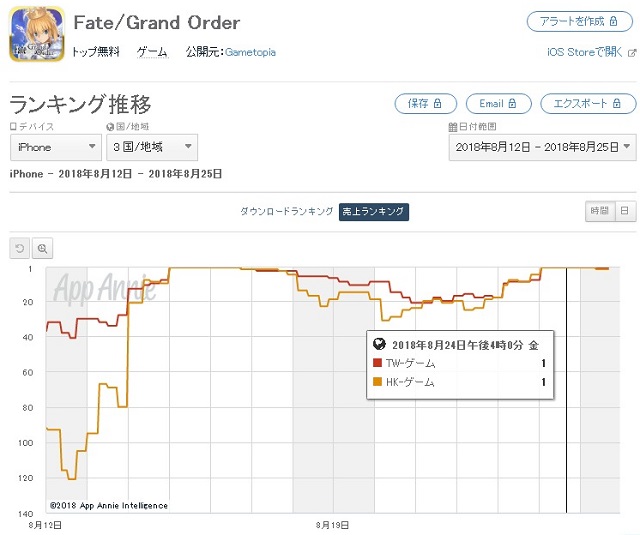Click the lock icon on アラートを作成 button
Screen dimensions: 640x535
click(613, 21)
